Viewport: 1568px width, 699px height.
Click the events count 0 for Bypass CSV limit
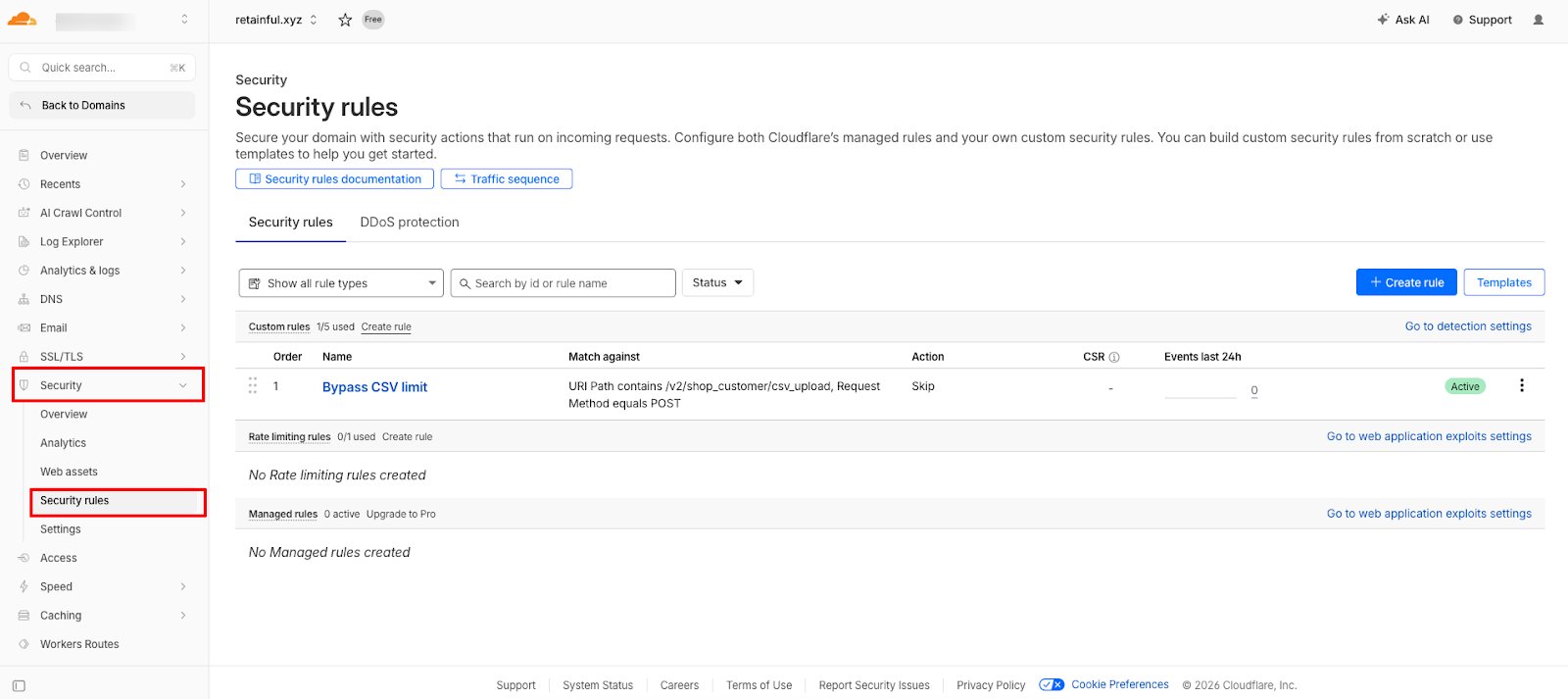point(1254,390)
